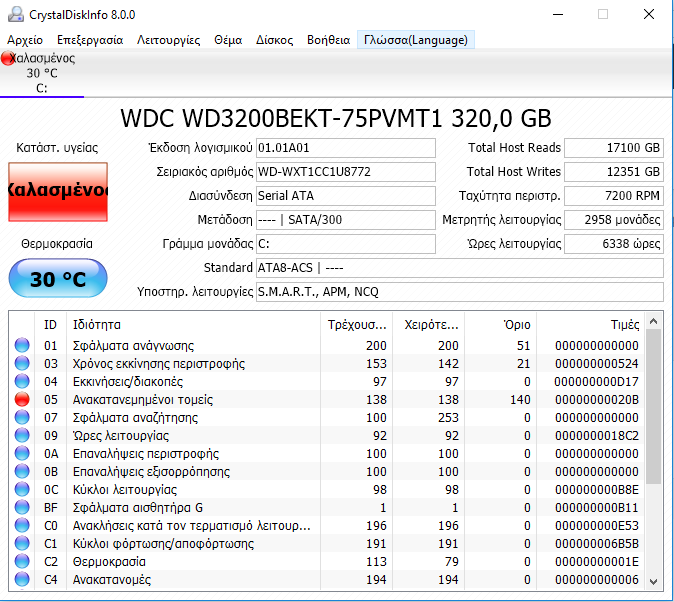Image resolution: width=674 pixels, height=602 pixels.
Task: Select the Ώρες λειτουργίας attribute row 09
Action: click(327, 436)
